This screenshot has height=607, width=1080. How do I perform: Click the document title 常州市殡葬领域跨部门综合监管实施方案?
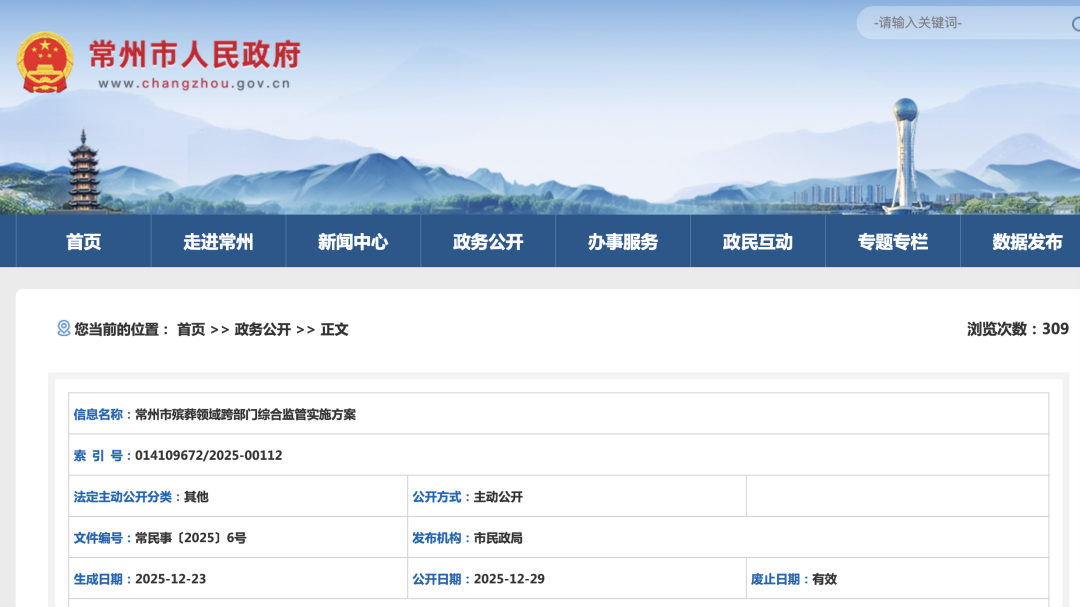click(245, 414)
